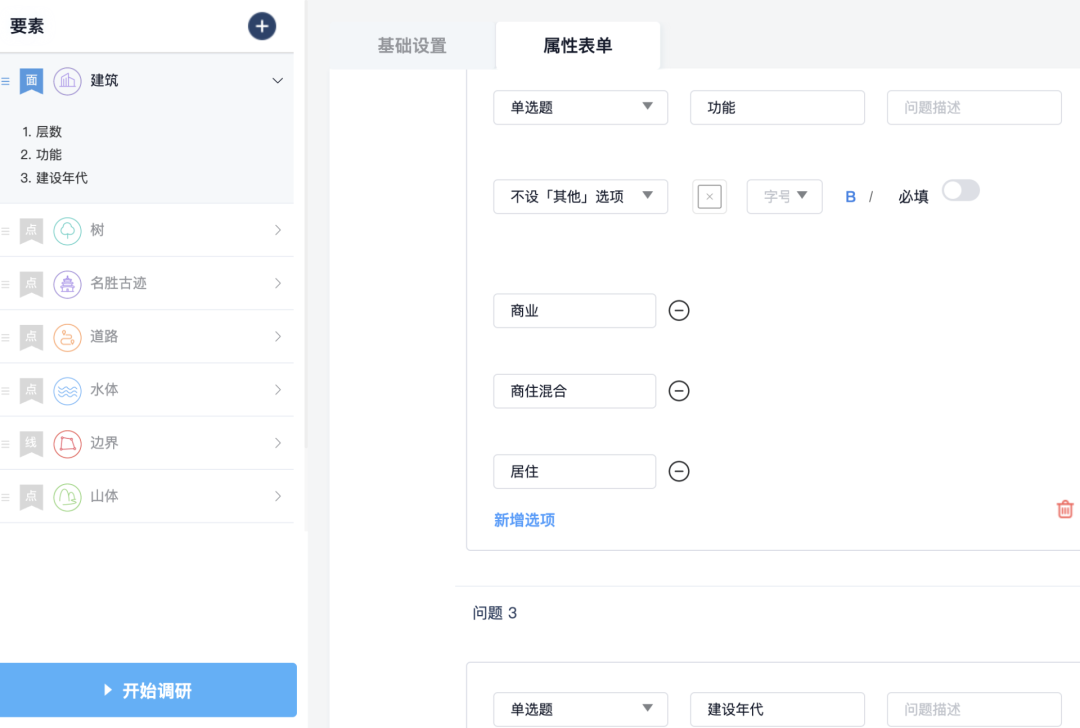The image size is (1080, 728).
Task: Open the 字号 font size dropdown
Action: coord(785,196)
